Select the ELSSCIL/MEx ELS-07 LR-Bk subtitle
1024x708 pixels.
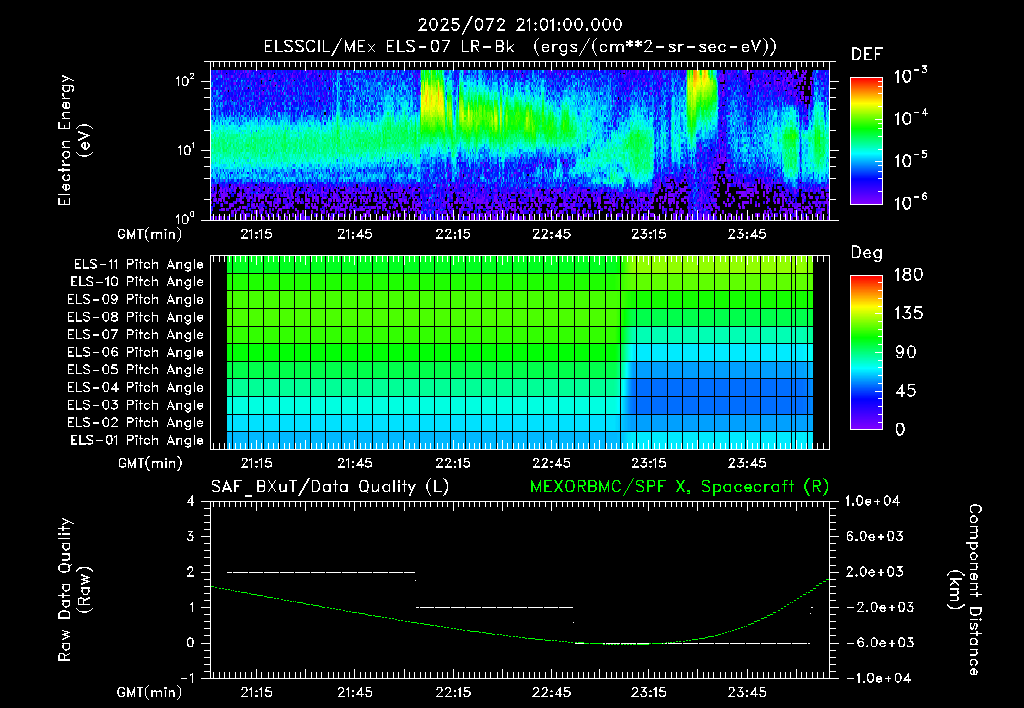click(520, 47)
